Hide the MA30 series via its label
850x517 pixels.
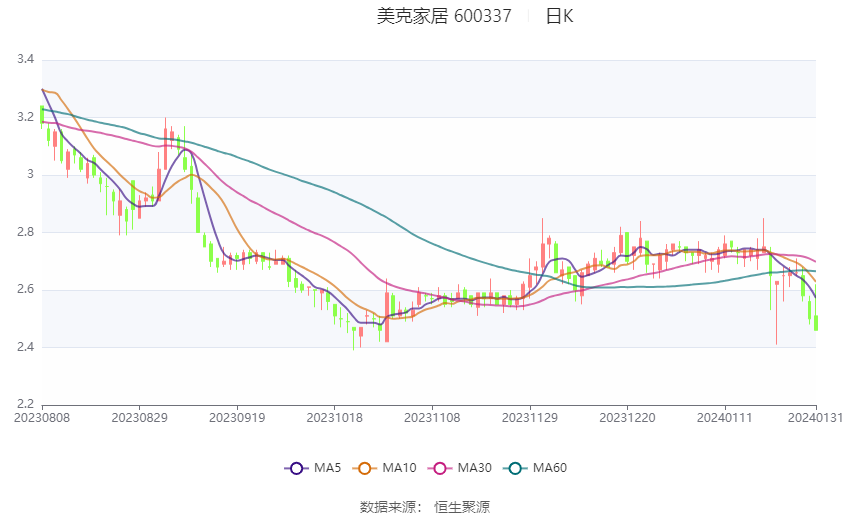click(x=474, y=468)
